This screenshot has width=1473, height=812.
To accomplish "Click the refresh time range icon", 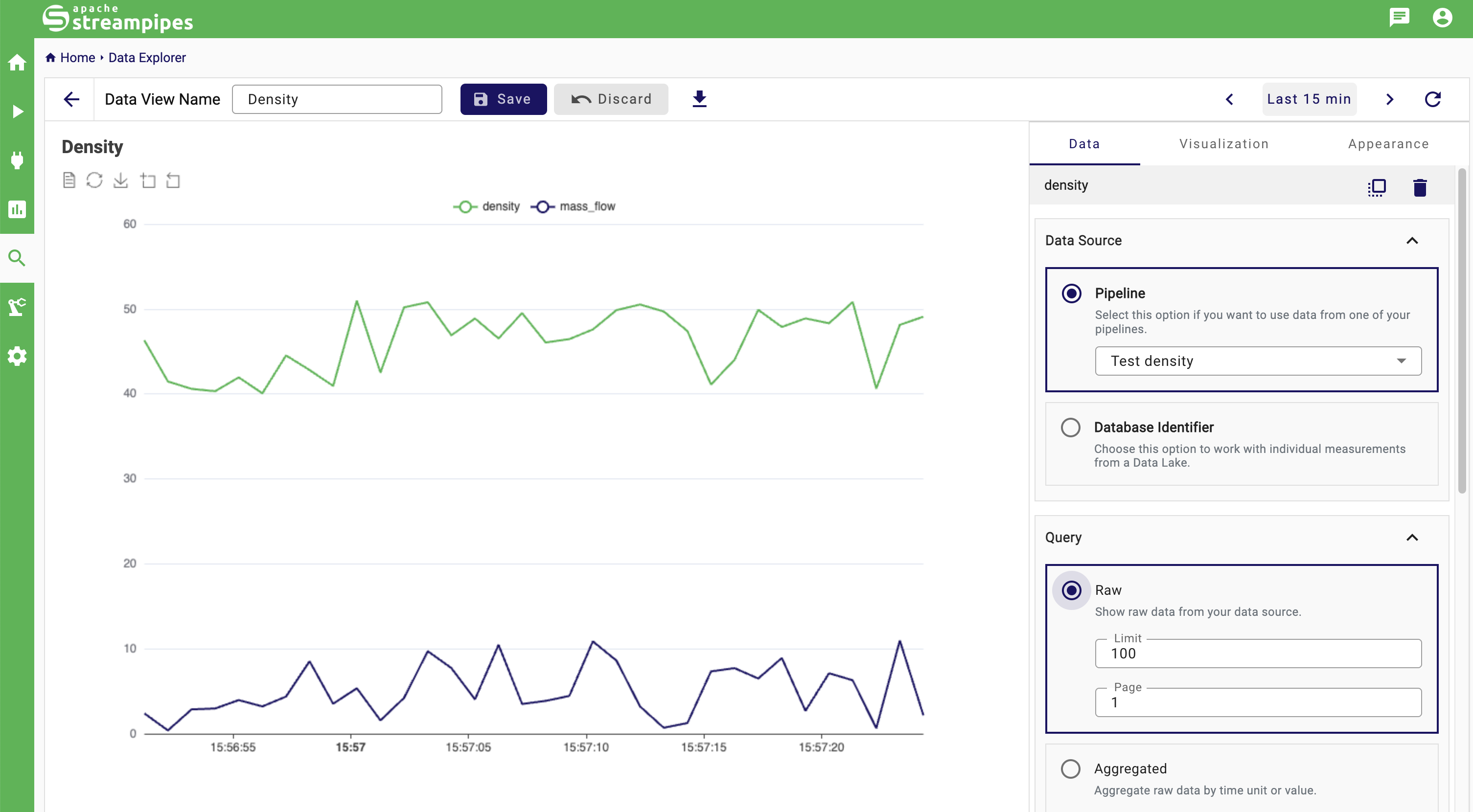I will coord(1432,99).
